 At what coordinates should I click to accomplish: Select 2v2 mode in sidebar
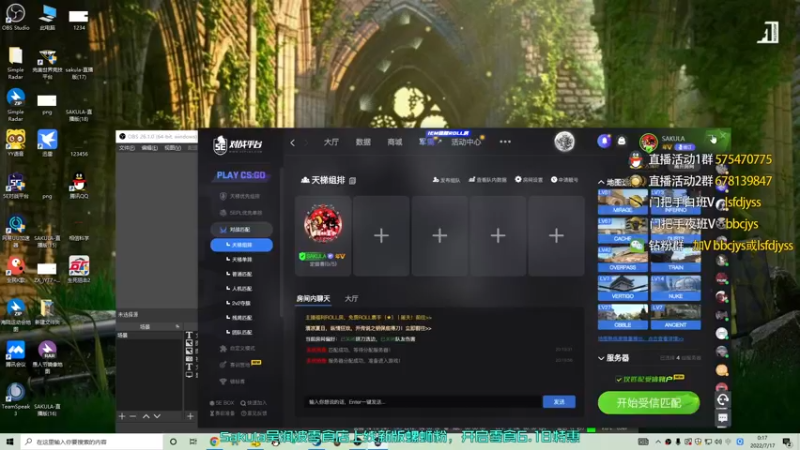(x=240, y=303)
